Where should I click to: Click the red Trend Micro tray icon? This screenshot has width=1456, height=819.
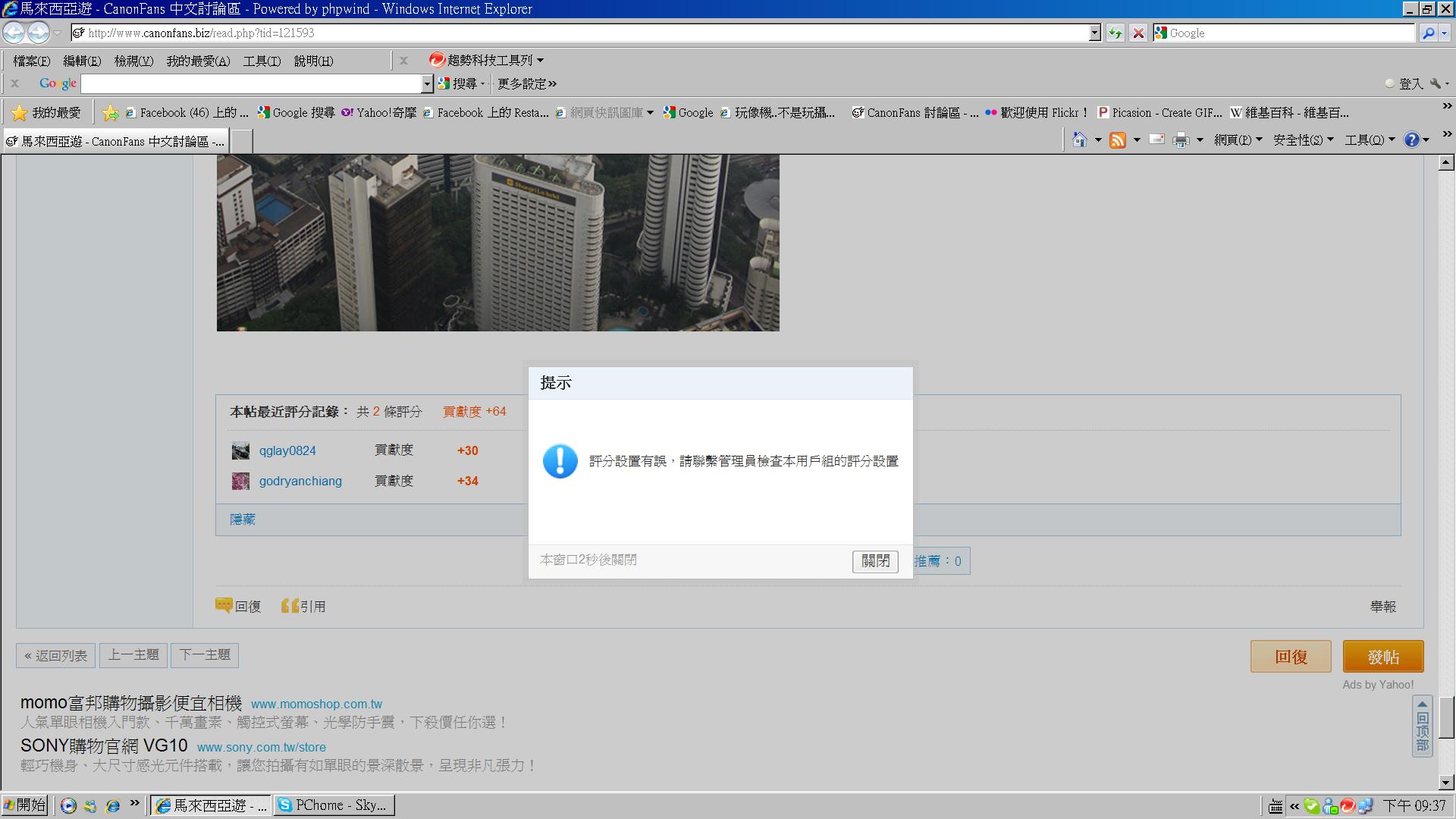pos(1348,806)
